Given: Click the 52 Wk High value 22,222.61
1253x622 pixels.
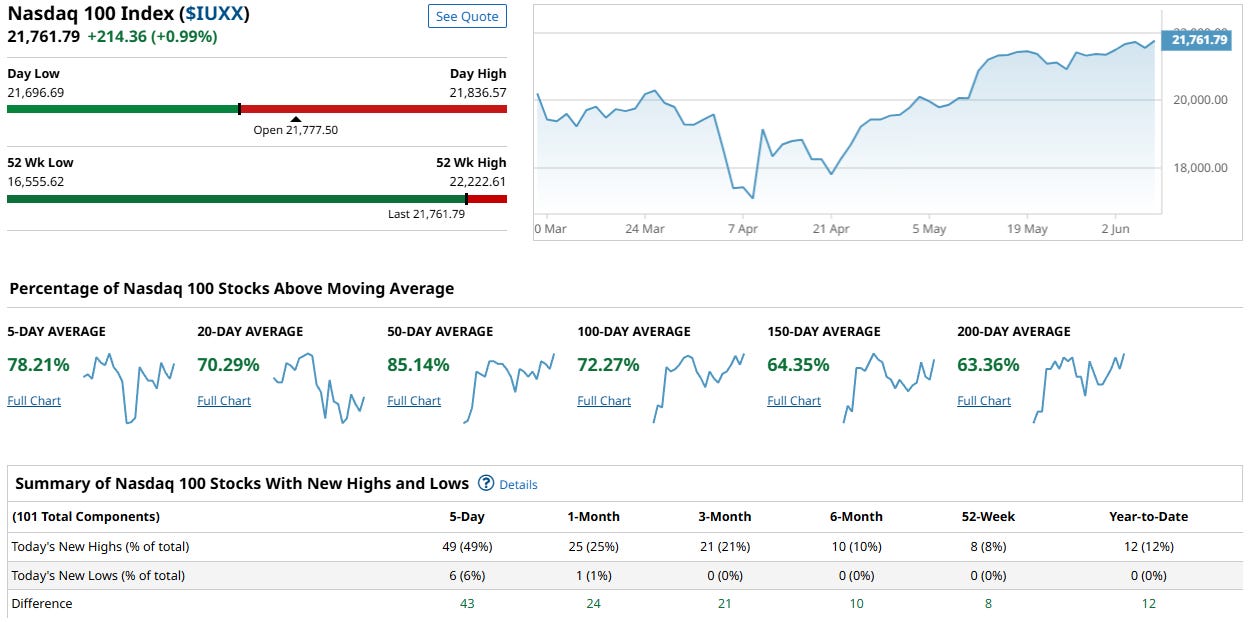Looking at the screenshot, I should click(478, 182).
